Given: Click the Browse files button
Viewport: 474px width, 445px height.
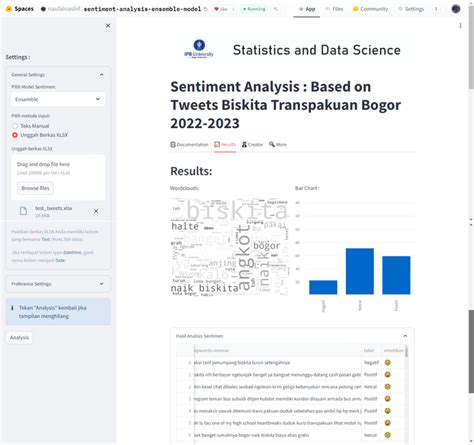Looking at the screenshot, I should click(x=35, y=188).
